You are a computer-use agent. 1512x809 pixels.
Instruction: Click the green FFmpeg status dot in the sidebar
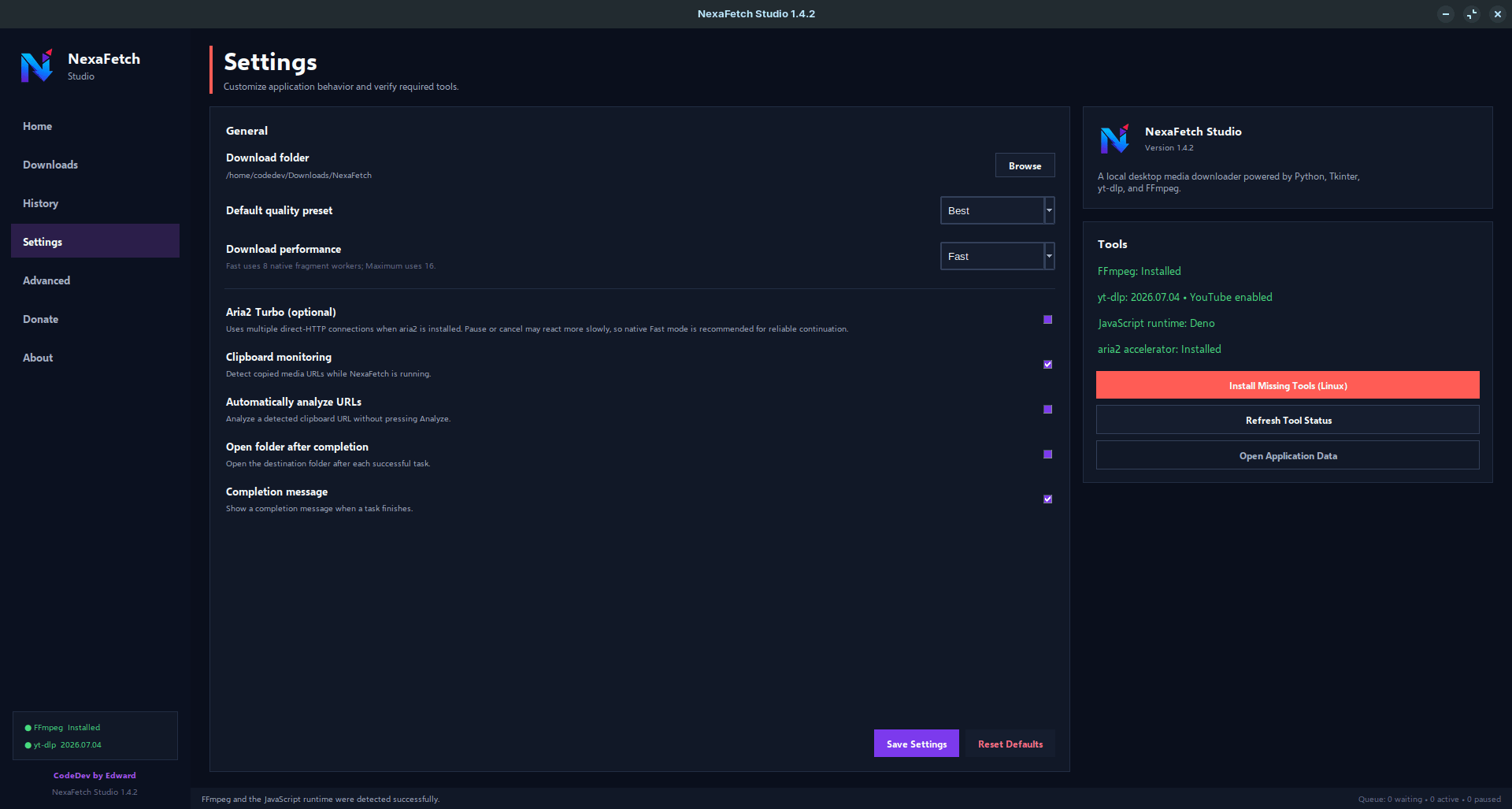click(28, 728)
